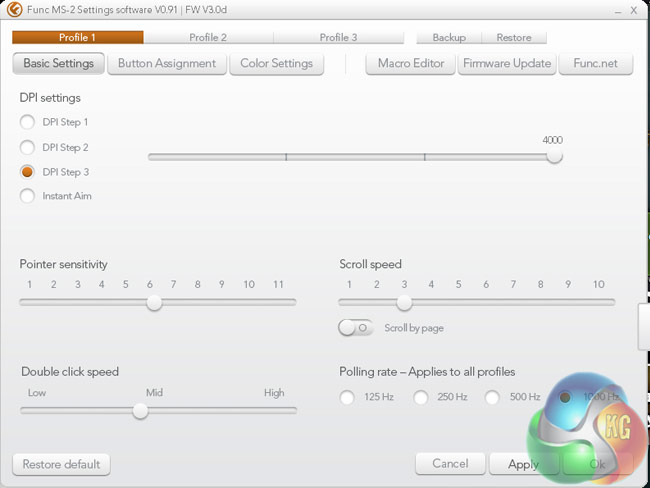Viewport: 650px width, 488px height.
Task: Click the Cancel button
Action: pos(450,464)
